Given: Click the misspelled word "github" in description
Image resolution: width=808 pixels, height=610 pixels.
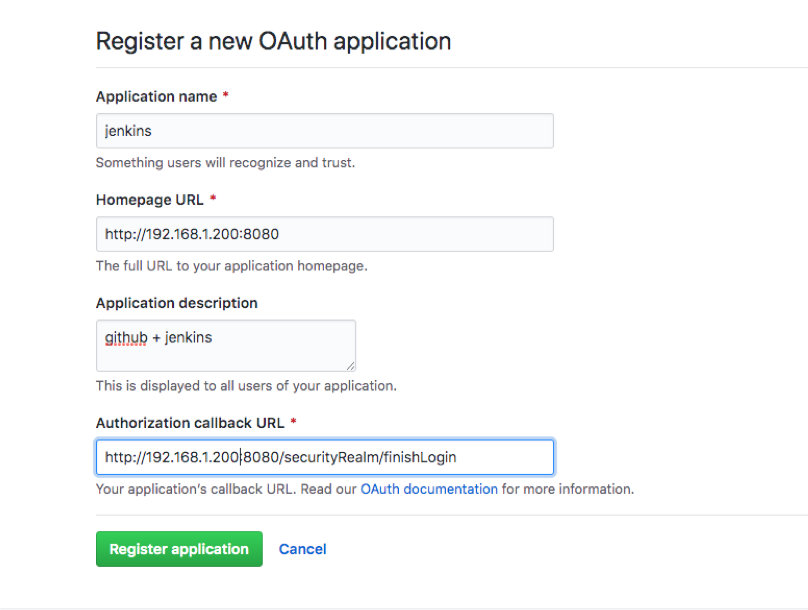Looking at the screenshot, I should tap(126, 338).
